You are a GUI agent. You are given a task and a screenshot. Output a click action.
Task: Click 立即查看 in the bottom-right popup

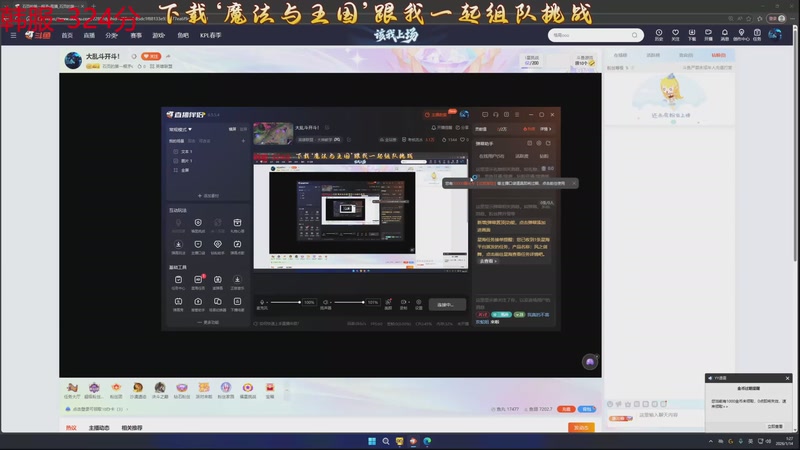coord(774,426)
